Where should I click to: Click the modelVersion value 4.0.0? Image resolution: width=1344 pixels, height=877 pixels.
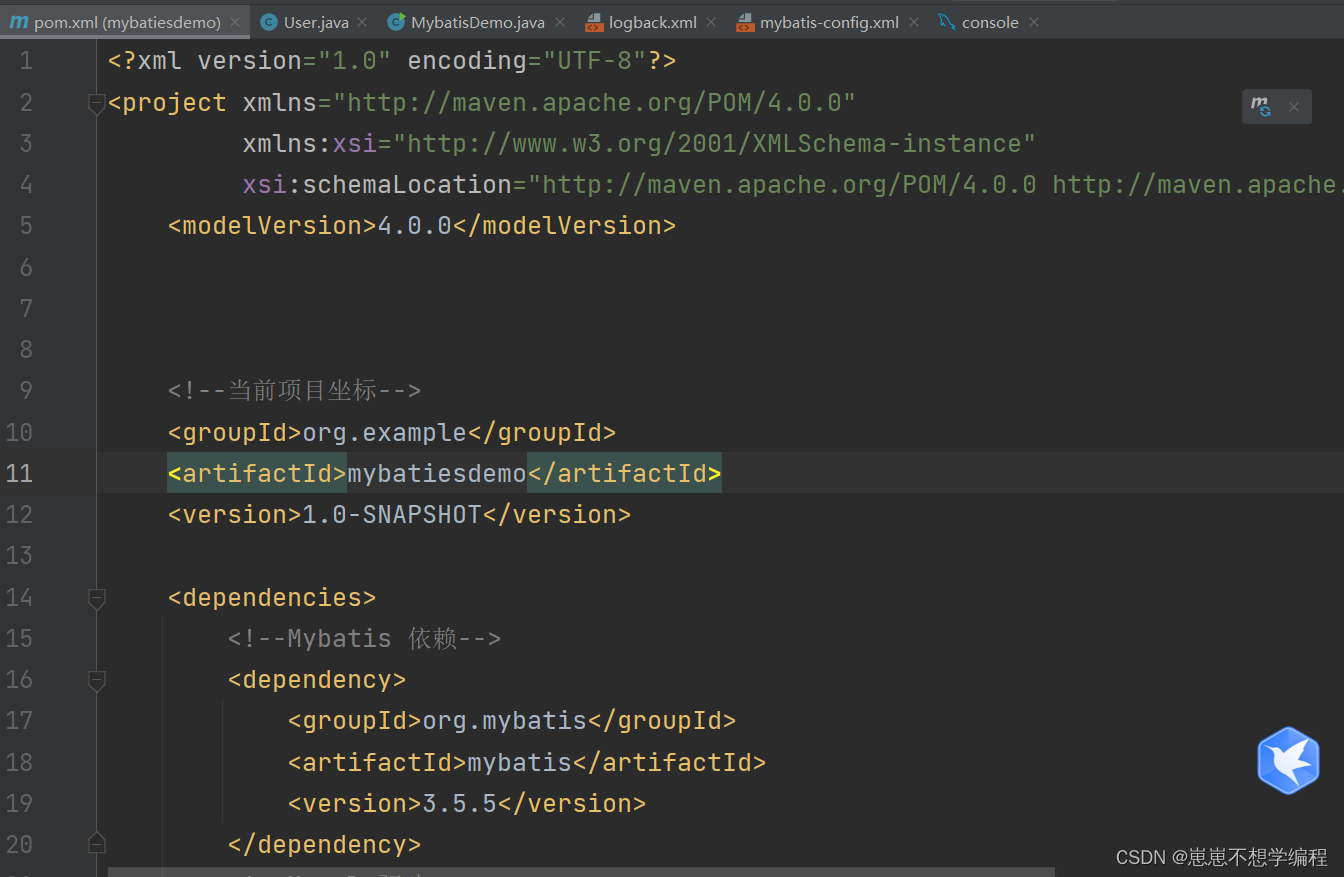pos(415,226)
